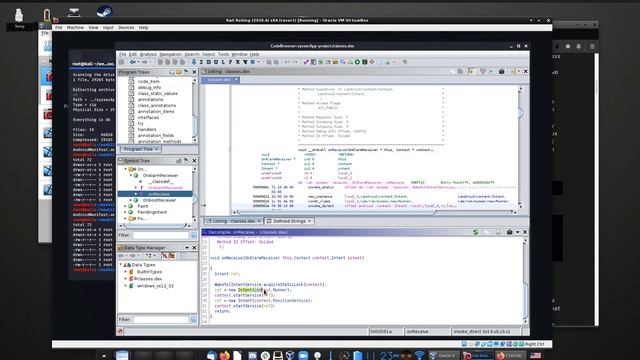Image resolution: width=640 pixels, height=360 pixels.
Task: Select the 'U' next-undefined toolbar icon
Action: click(x=216, y=62)
